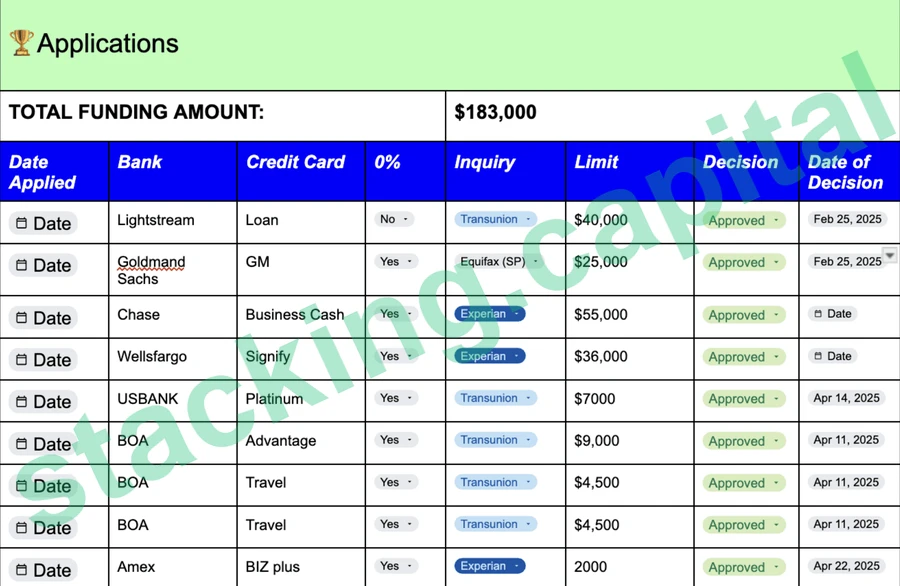Click the Apr 11, 2025 date chip in Advantage row
This screenshot has width=900, height=586.
pos(846,440)
